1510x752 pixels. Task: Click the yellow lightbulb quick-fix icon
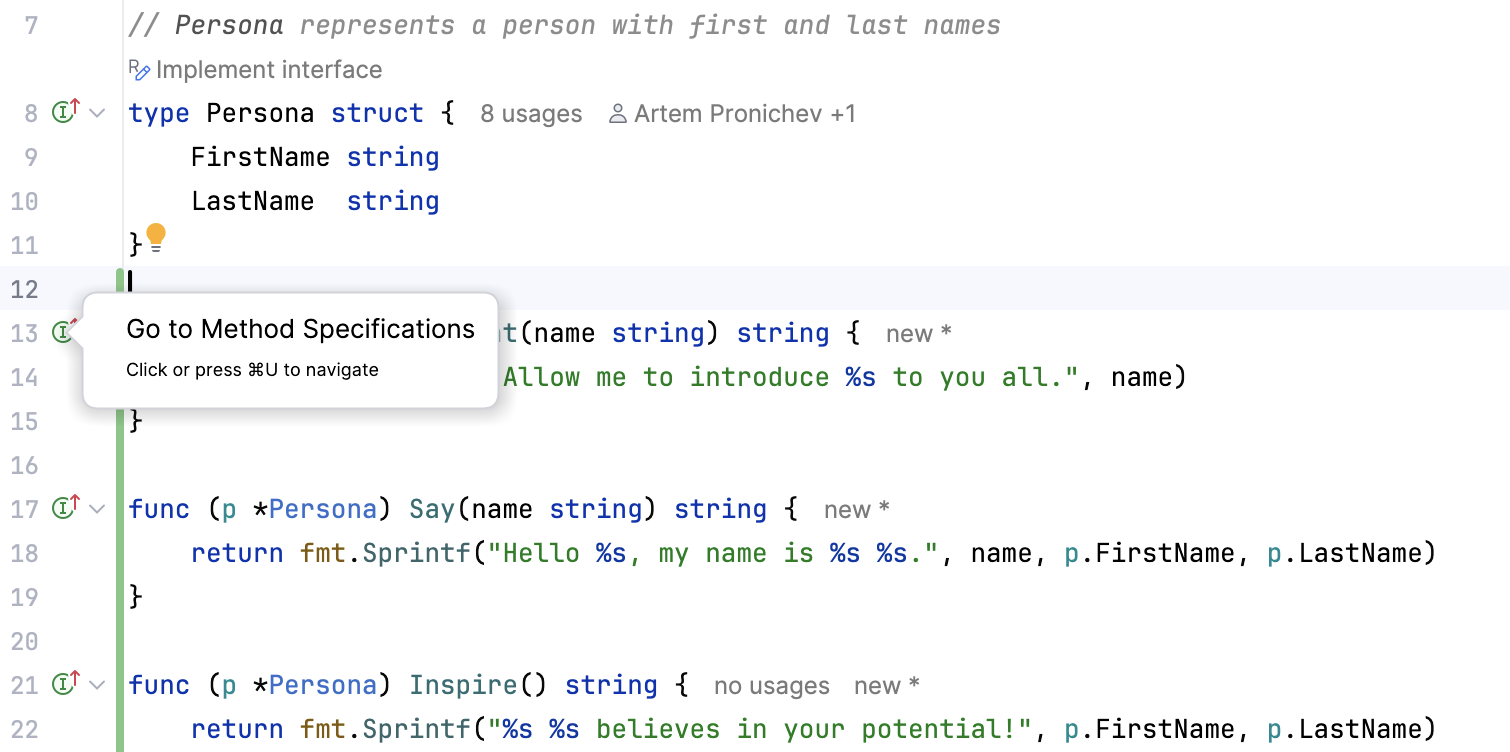(156, 238)
